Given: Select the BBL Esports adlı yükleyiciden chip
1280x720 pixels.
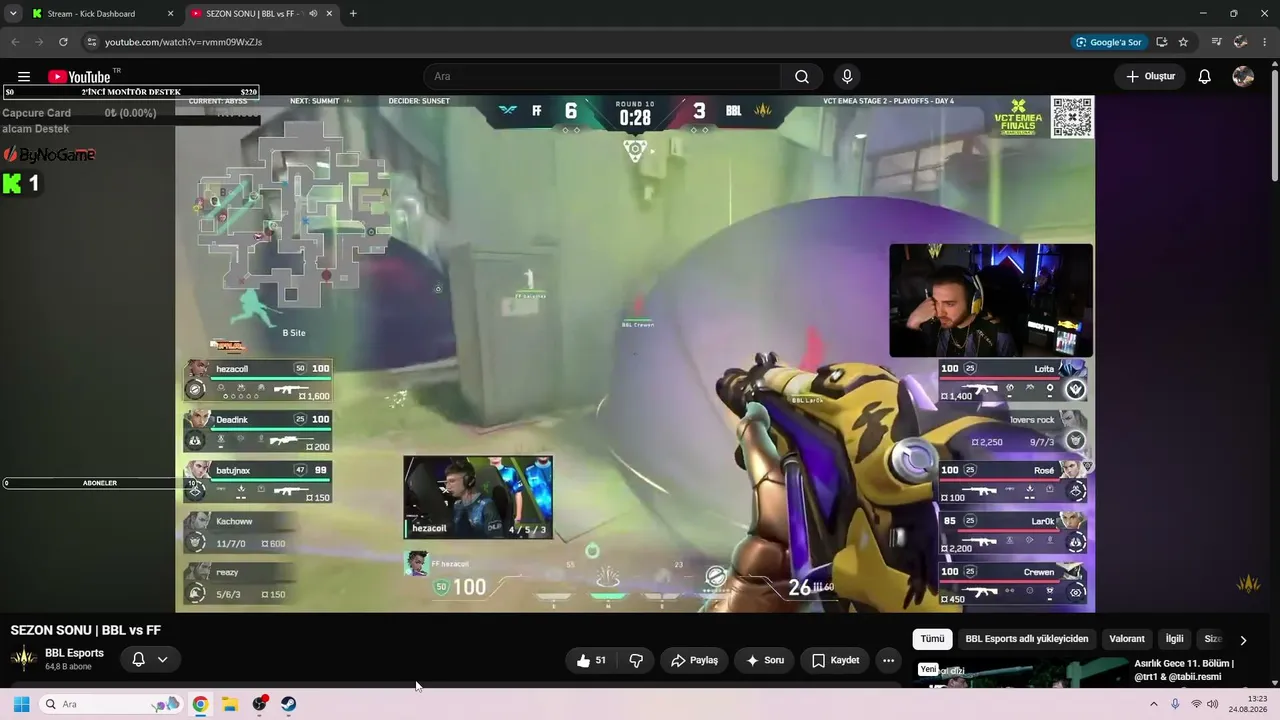Looking at the screenshot, I should coord(1027,639).
